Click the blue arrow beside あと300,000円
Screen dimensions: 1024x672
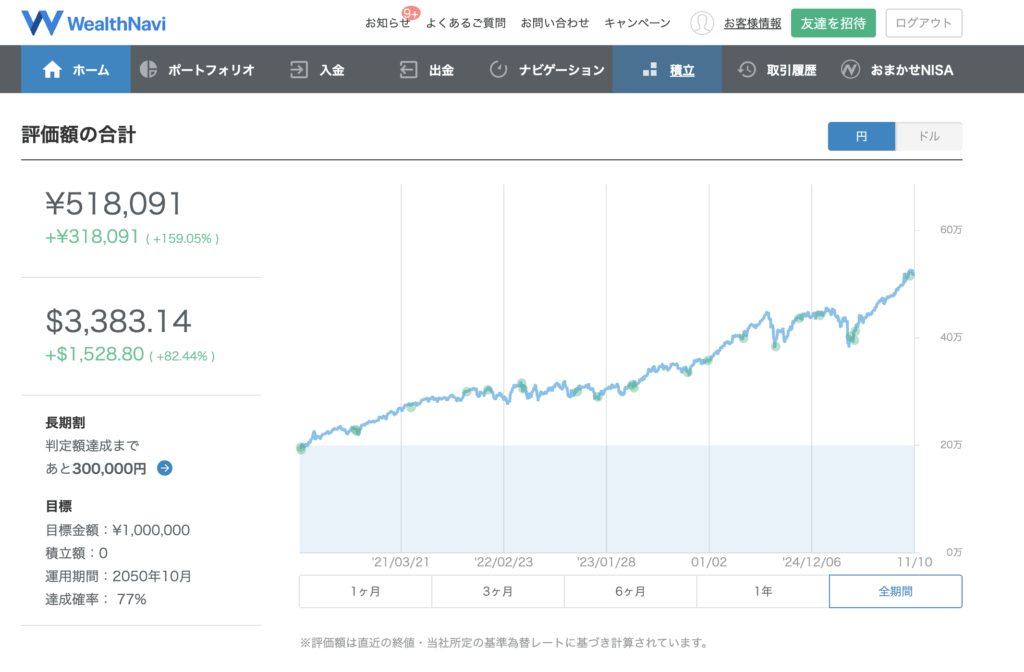pos(165,467)
